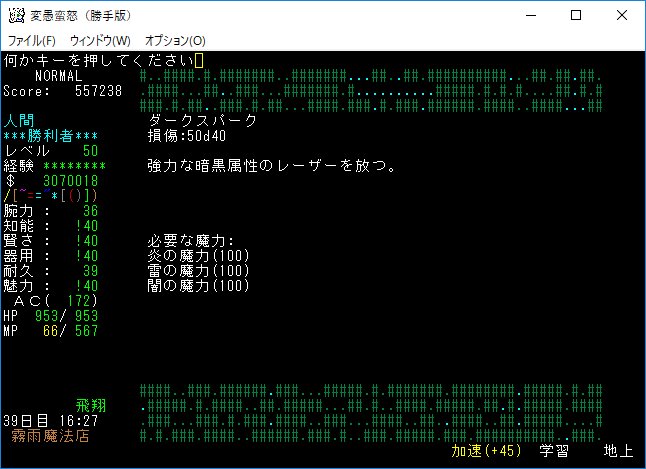646x469 pixels.
Task: Minimize the game window
Action: [x=529, y=15]
